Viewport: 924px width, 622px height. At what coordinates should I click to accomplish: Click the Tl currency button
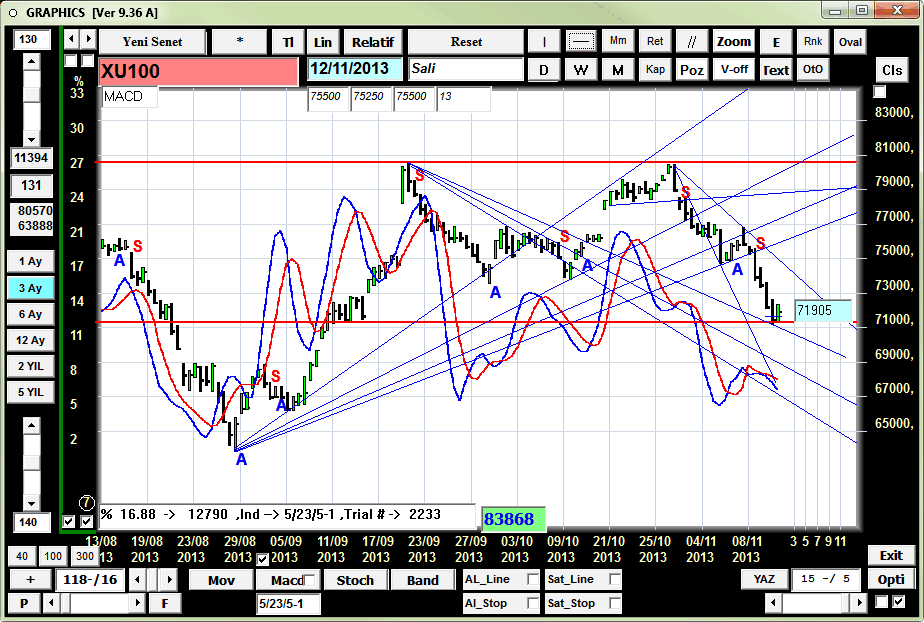(288, 42)
